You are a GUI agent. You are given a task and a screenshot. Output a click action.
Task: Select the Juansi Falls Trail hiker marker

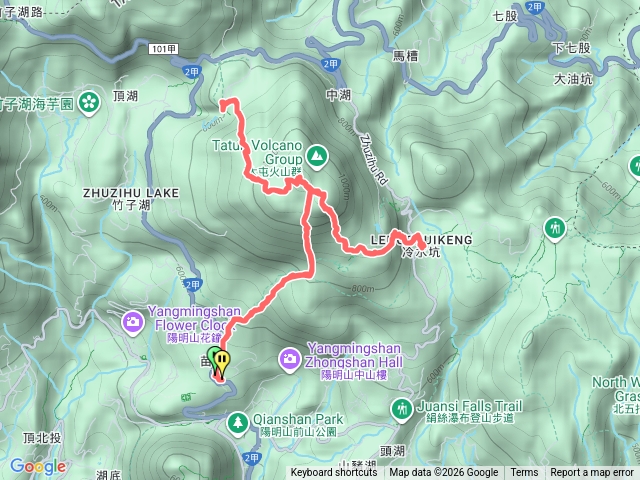pos(402,409)
